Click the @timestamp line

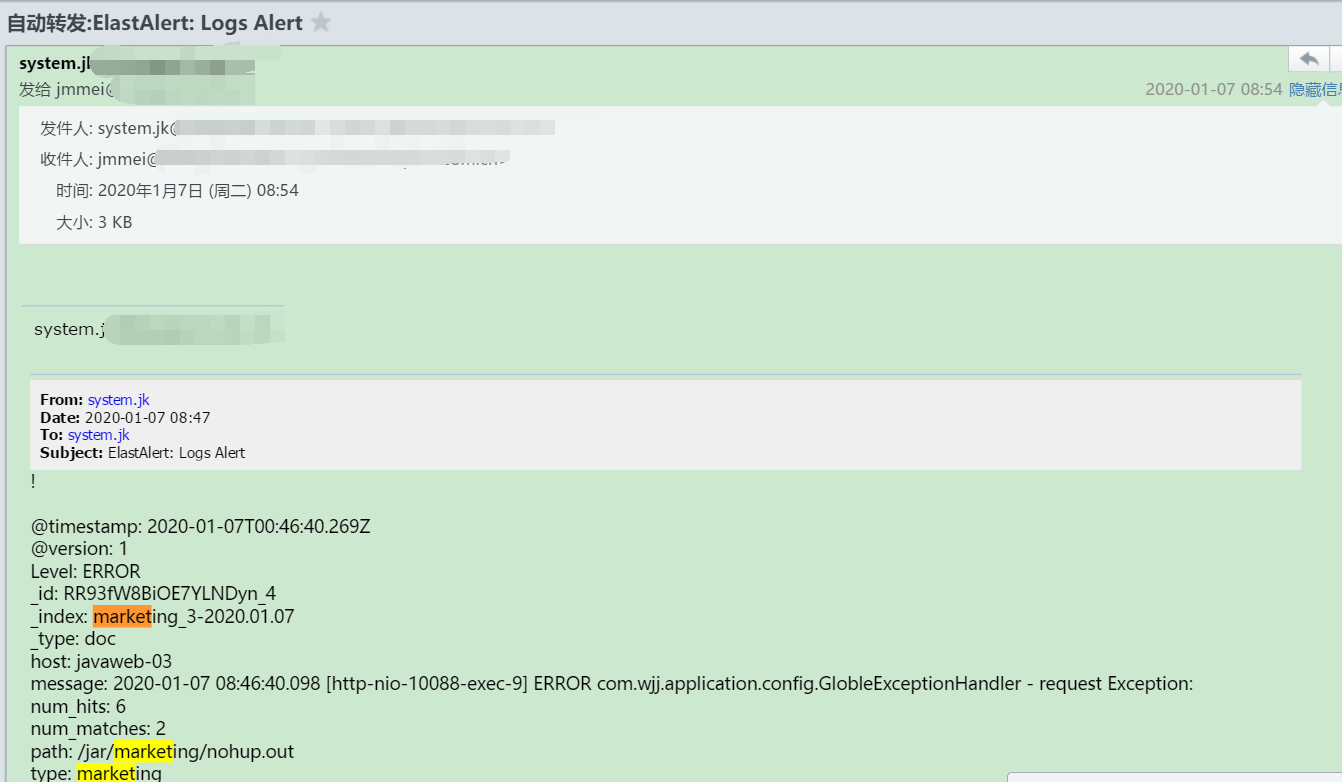point(201,526)
